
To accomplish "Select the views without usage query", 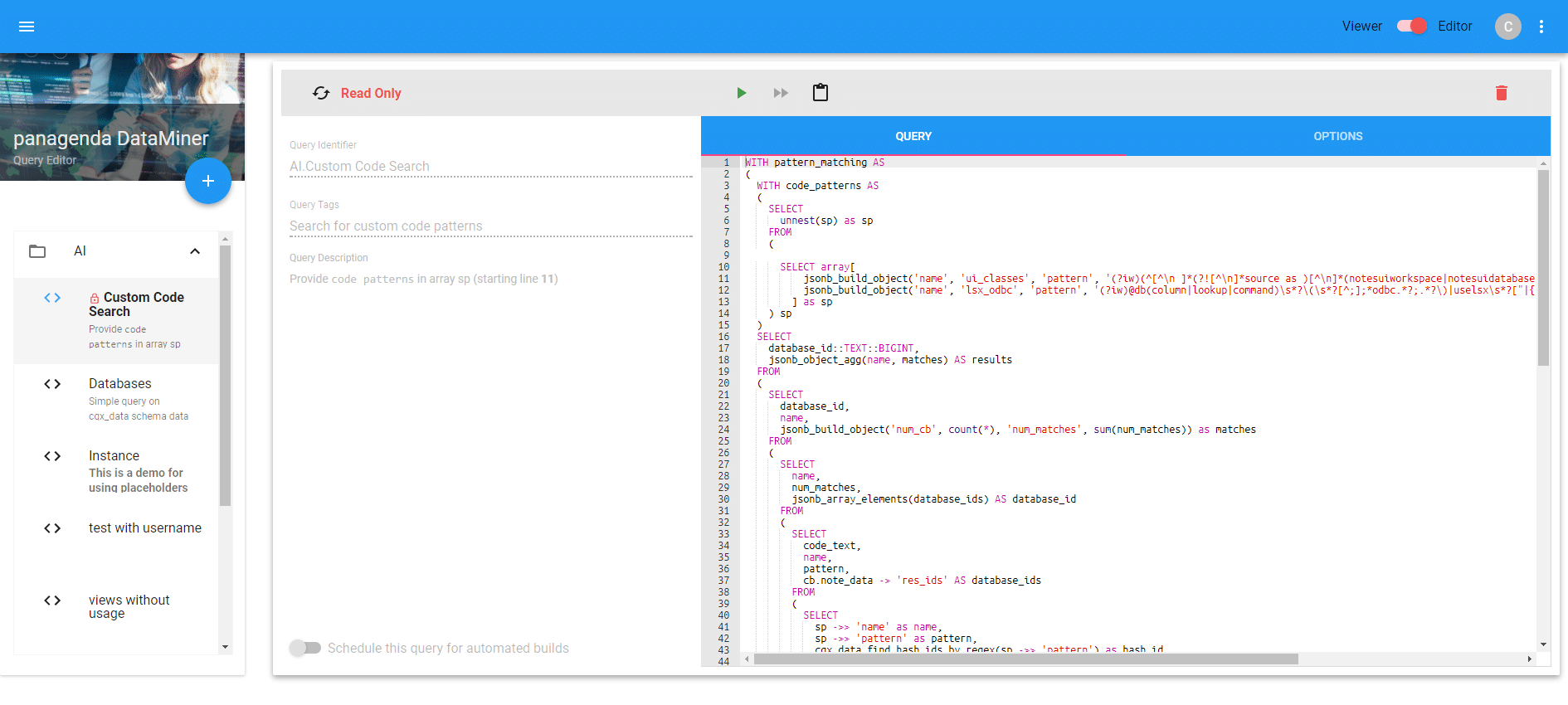I will click(129, 606).
